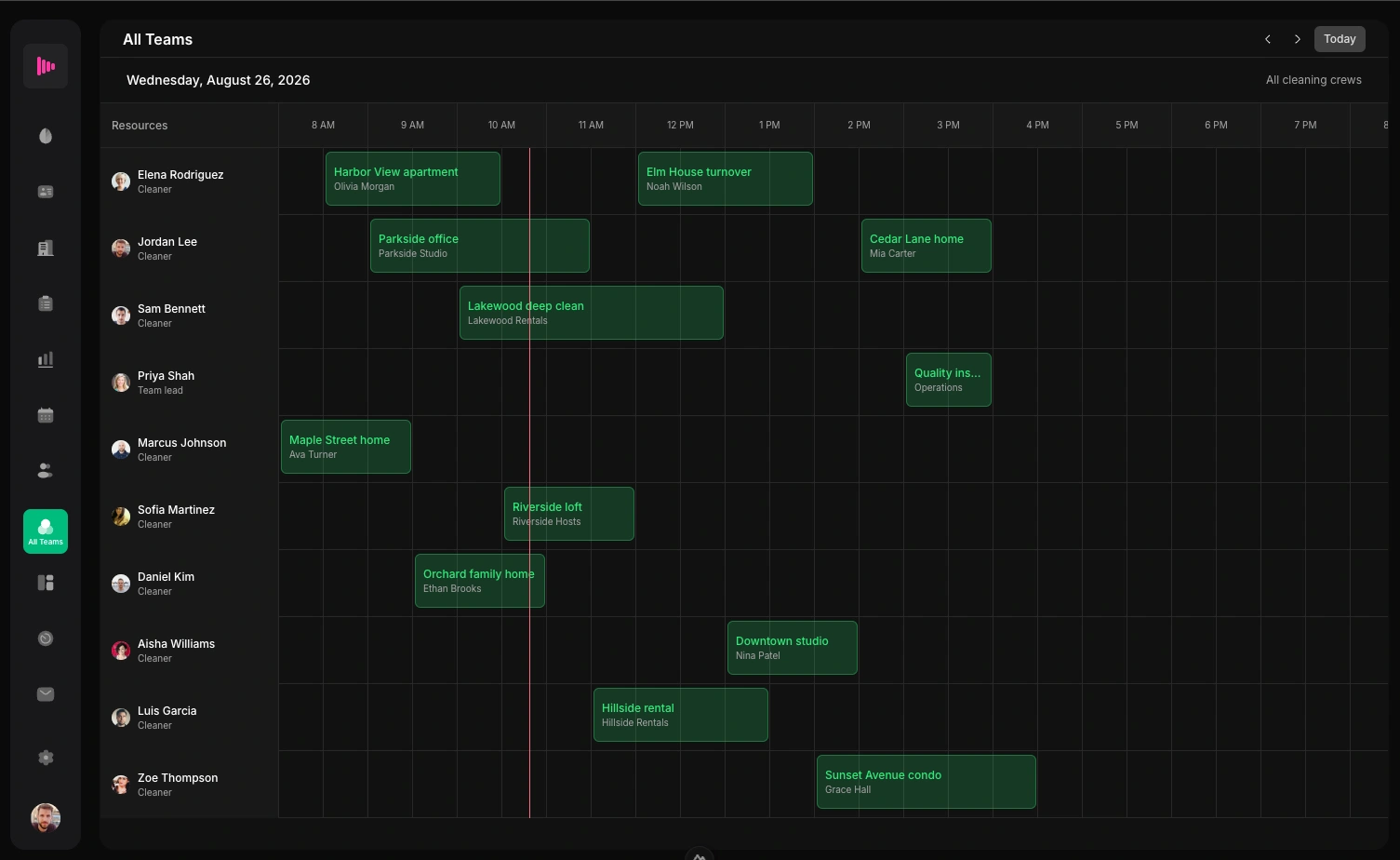Click Sam Bennett's avatar in the resources list
1400x860 pixels.
coord(121,316)
